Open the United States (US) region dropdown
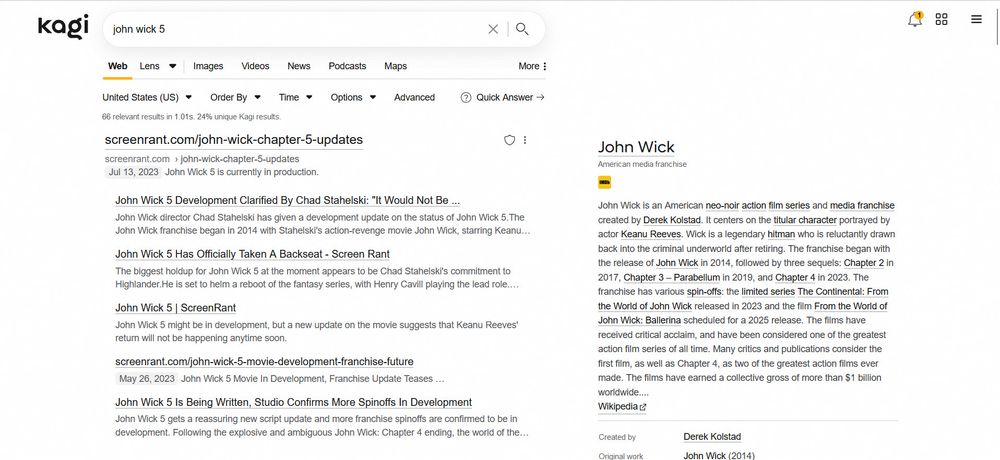1000x460 pixels. tap(147, 98)
